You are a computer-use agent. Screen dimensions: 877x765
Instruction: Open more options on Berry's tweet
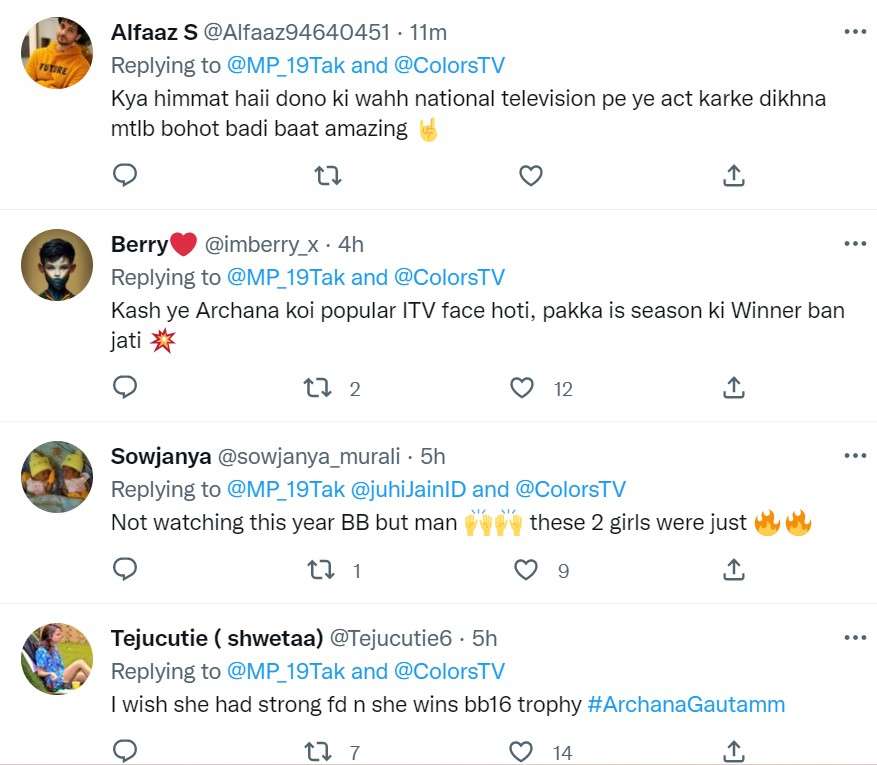pyautogui.click(x=854, y=243)
